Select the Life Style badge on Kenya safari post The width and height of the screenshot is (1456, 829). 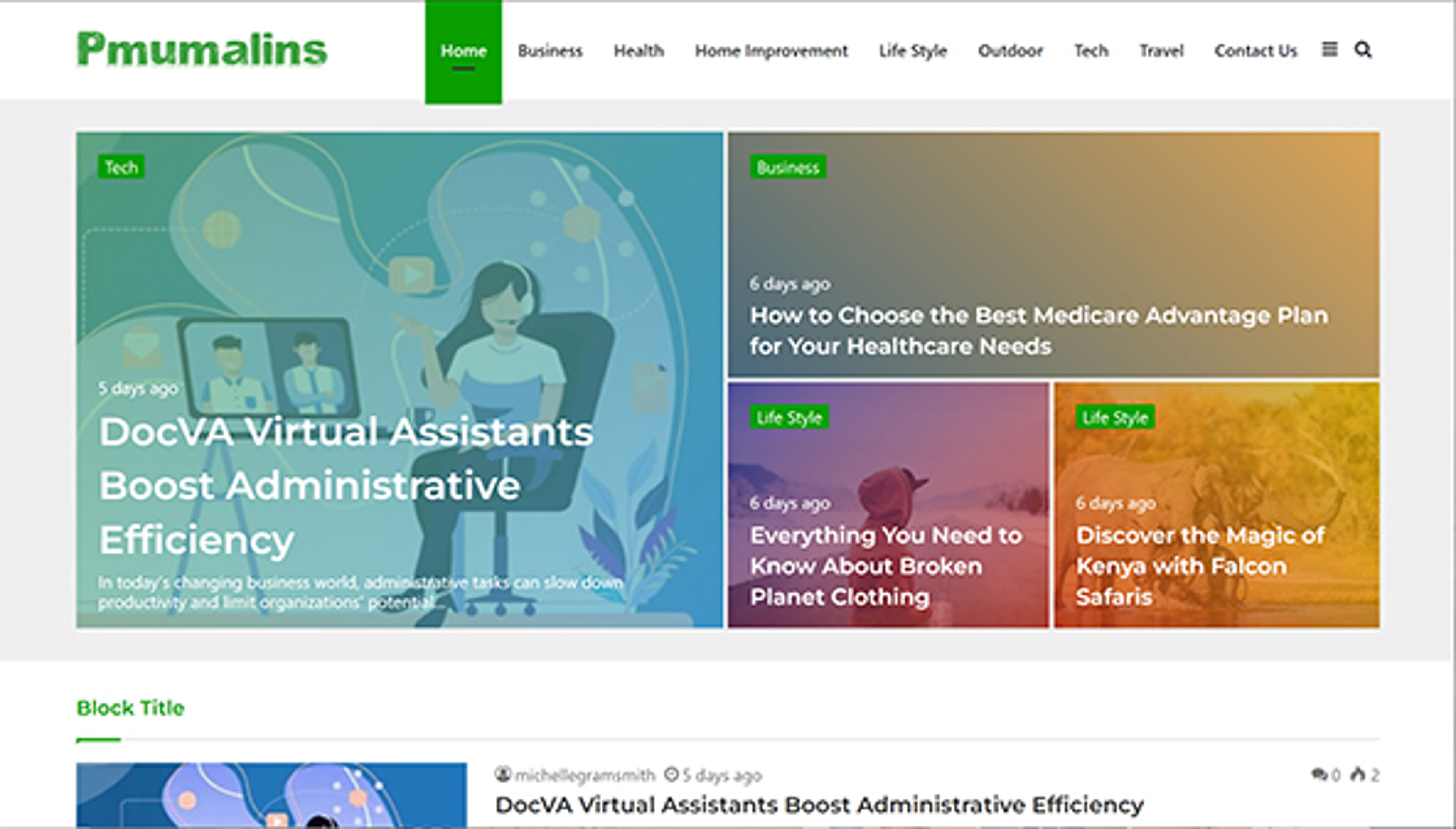(1115, 417)
